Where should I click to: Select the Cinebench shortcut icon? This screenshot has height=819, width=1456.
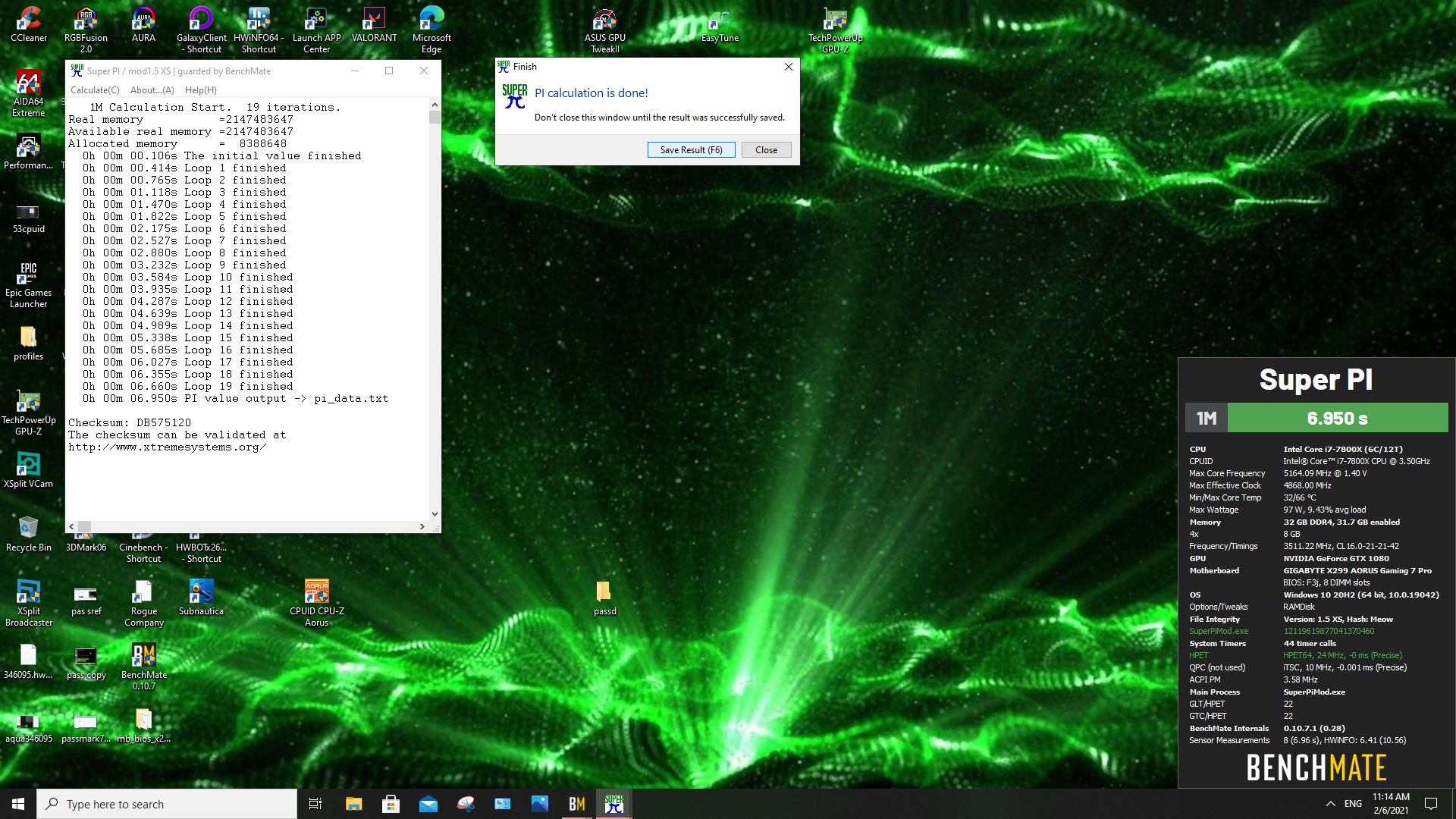[143, 547]
